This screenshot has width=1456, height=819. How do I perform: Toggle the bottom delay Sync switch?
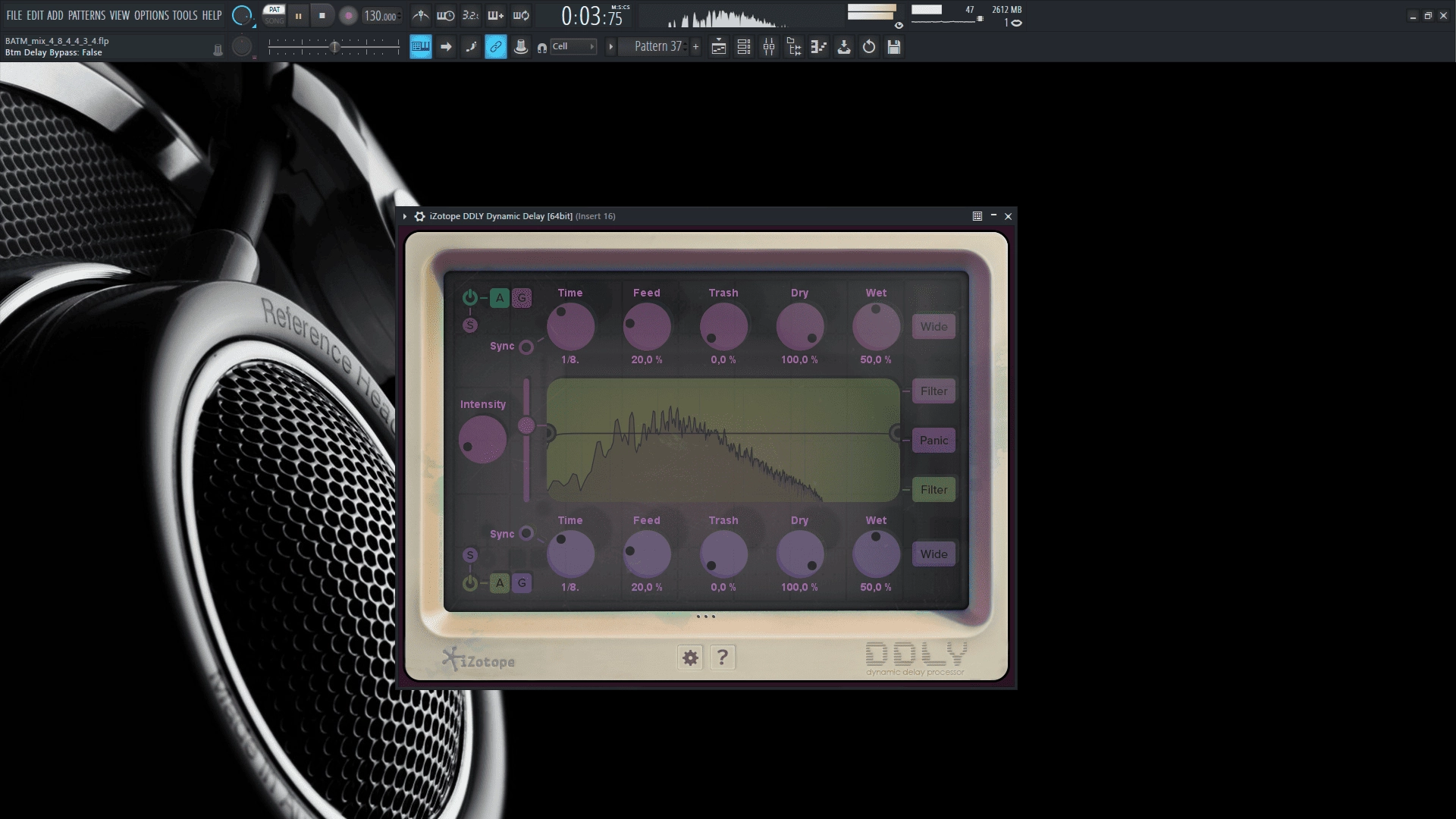(x=526, y=533)
